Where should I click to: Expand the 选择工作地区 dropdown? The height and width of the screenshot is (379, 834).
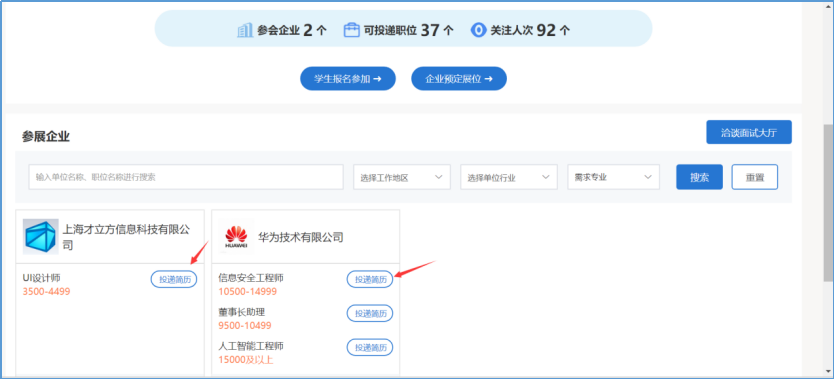click(402, 177)
